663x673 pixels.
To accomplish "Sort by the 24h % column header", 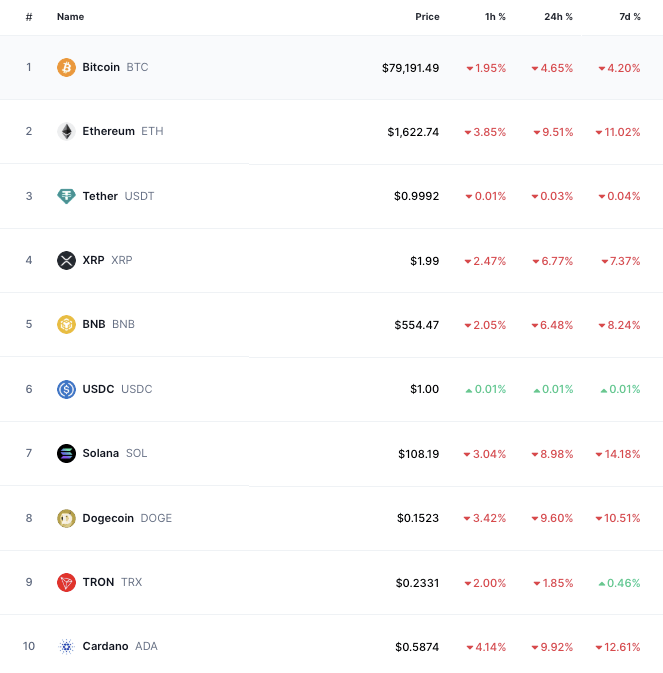I will pyautogui.click(x=558, y=17).
